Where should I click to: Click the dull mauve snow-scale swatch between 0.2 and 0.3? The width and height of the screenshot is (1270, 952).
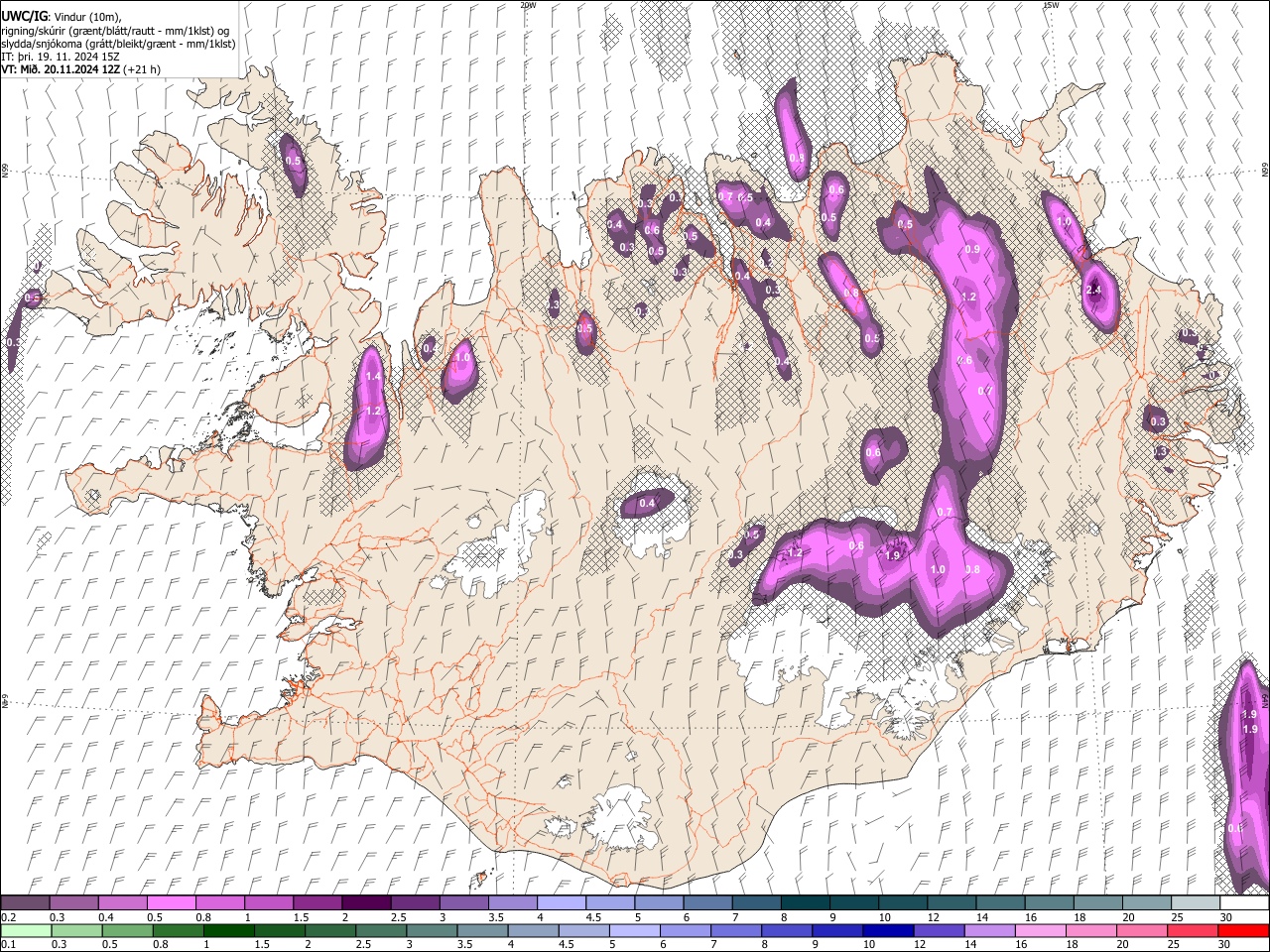[x=25, y=903]
